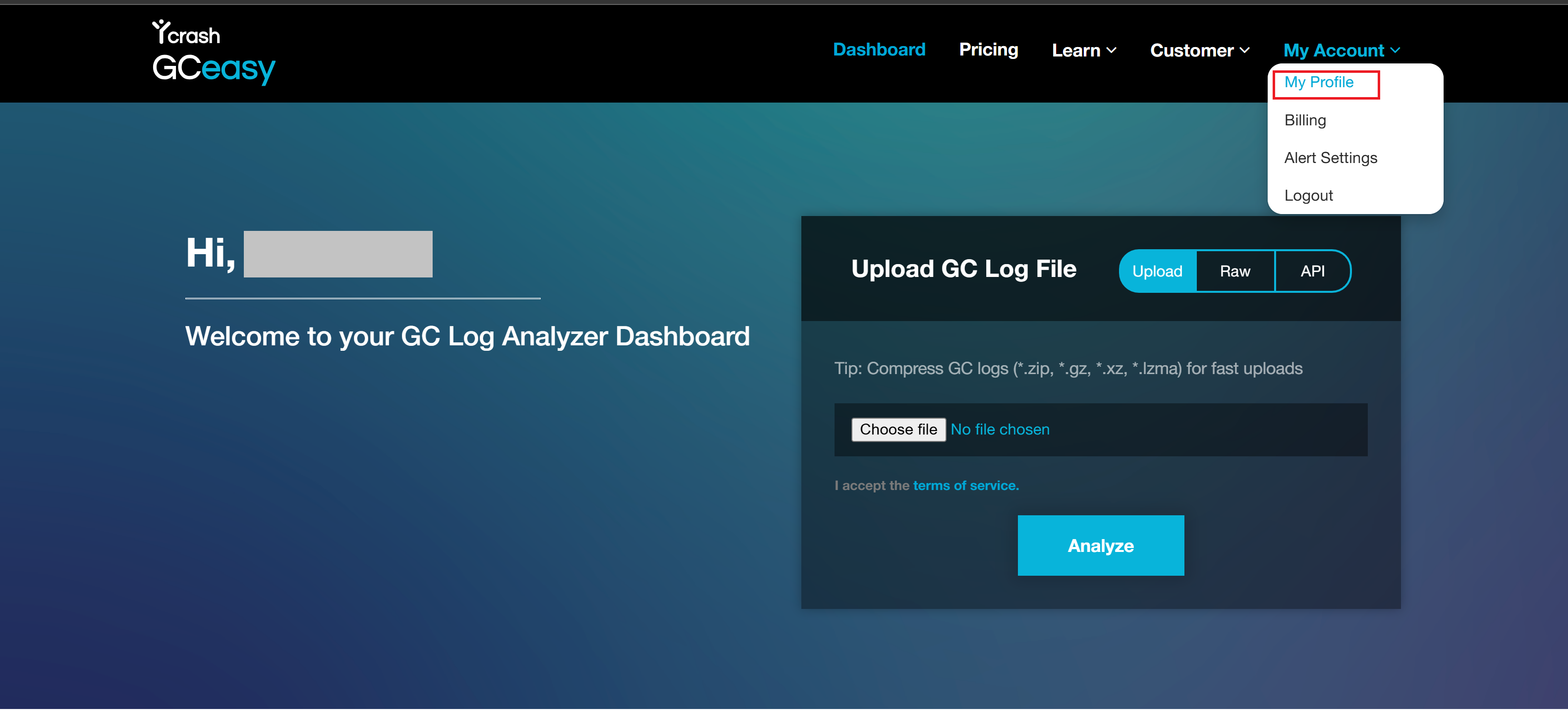
Task: Click the compress GC logs tip text
Action: pyautogui.click(x=1068, y=369)
